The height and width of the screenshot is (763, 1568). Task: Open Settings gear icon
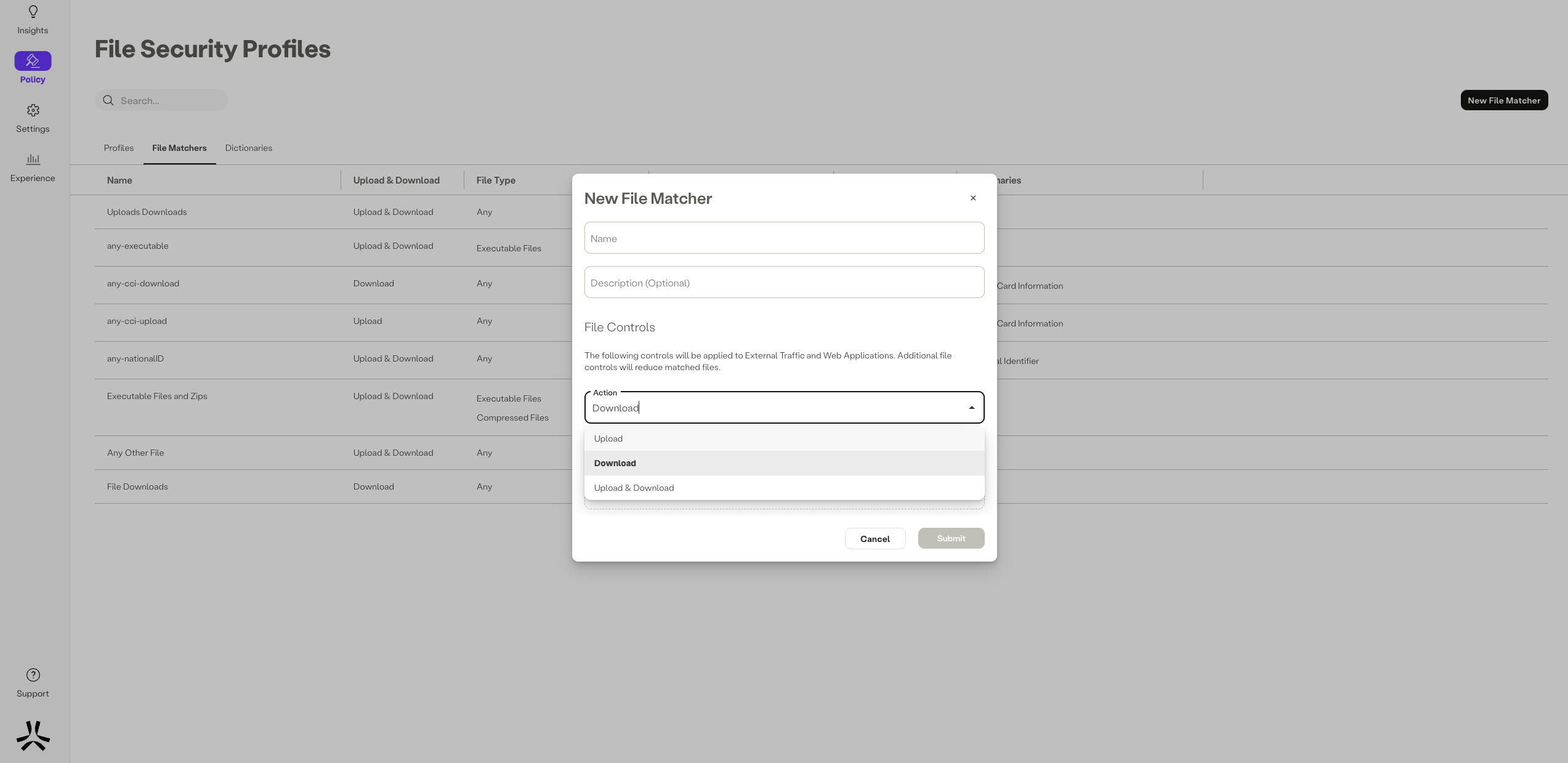33,110
